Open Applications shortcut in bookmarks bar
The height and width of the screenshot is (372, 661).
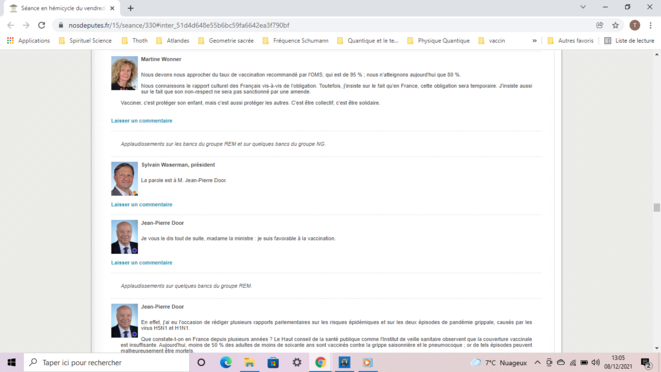tap(28, 40)
